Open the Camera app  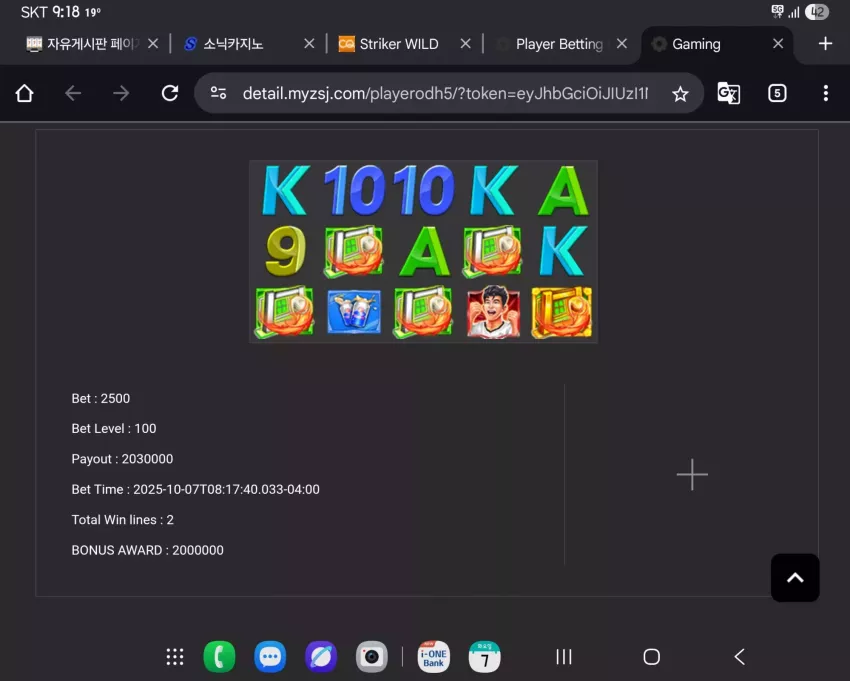[x=371, y=657]
